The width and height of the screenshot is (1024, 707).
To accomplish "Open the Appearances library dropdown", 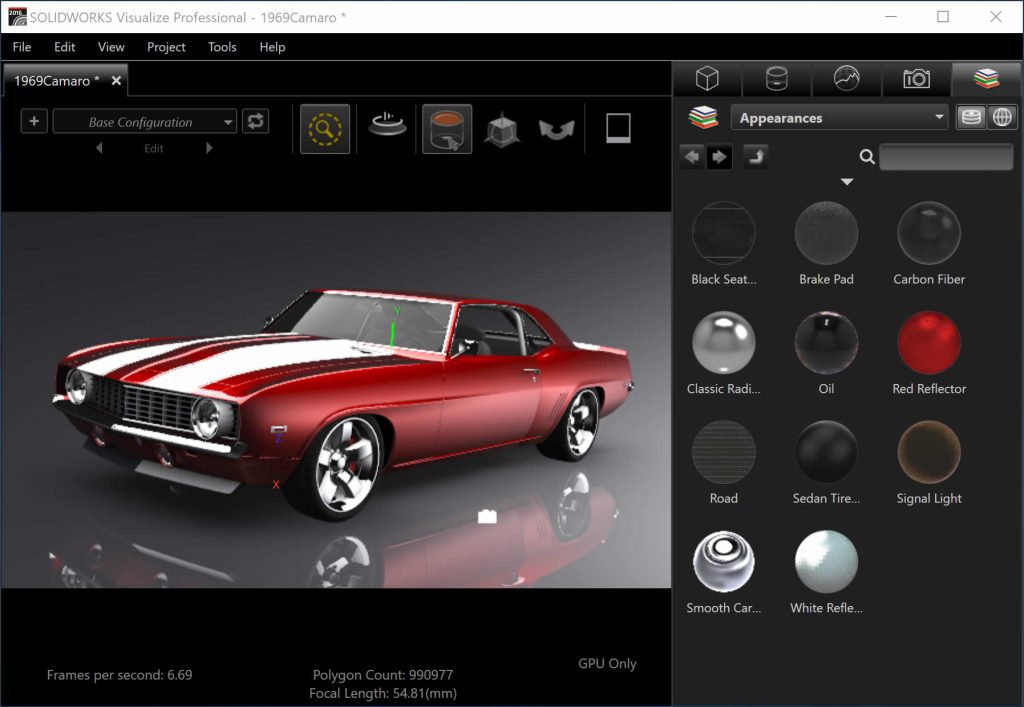I will point(838,117).
